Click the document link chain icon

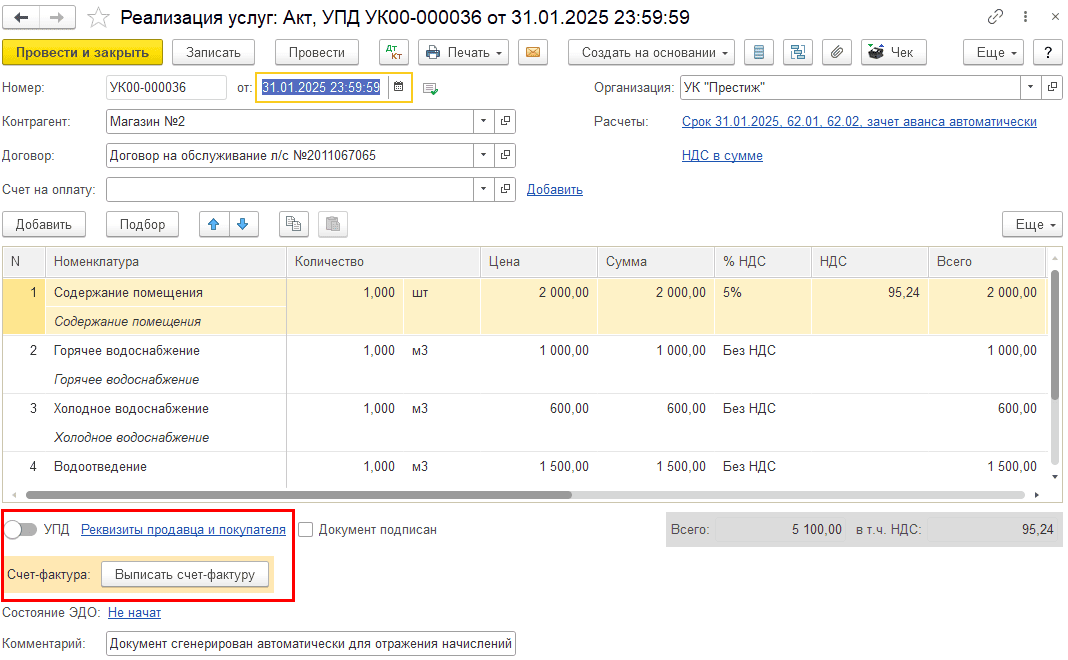pos(995,18)
